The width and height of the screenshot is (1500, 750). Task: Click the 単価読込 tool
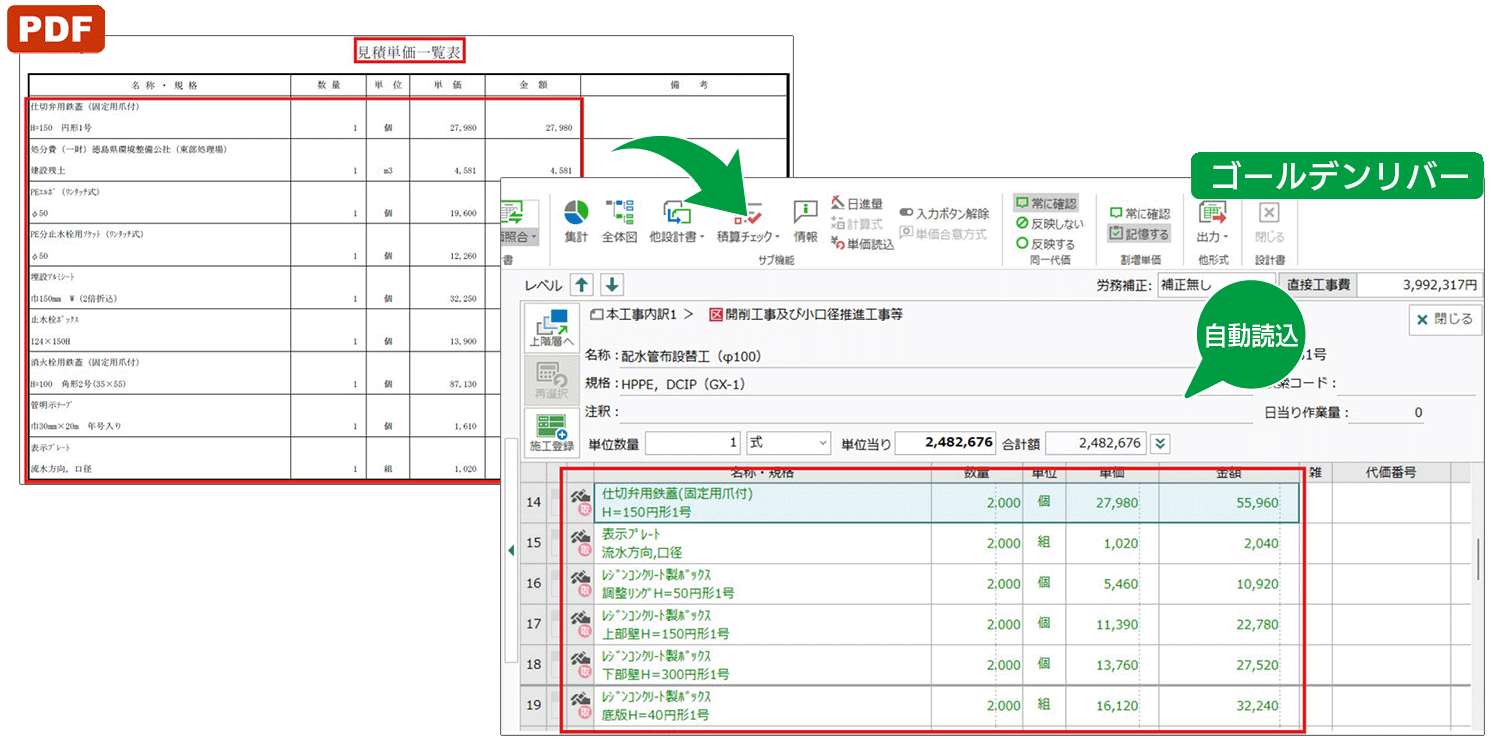point(863,244)
